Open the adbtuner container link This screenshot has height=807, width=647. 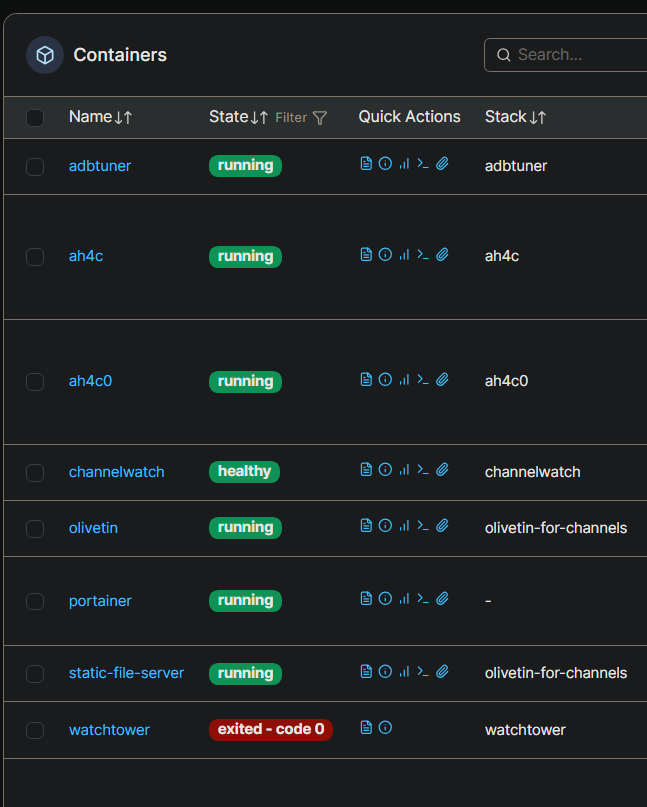point(100,166)
